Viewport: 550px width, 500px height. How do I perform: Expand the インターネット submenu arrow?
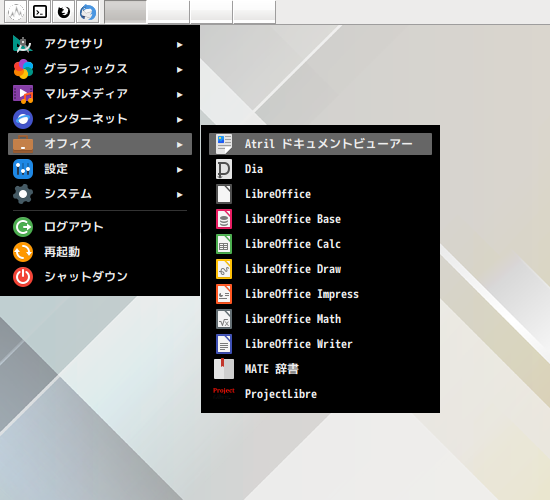pyautogui.click(x=180, y=120)
